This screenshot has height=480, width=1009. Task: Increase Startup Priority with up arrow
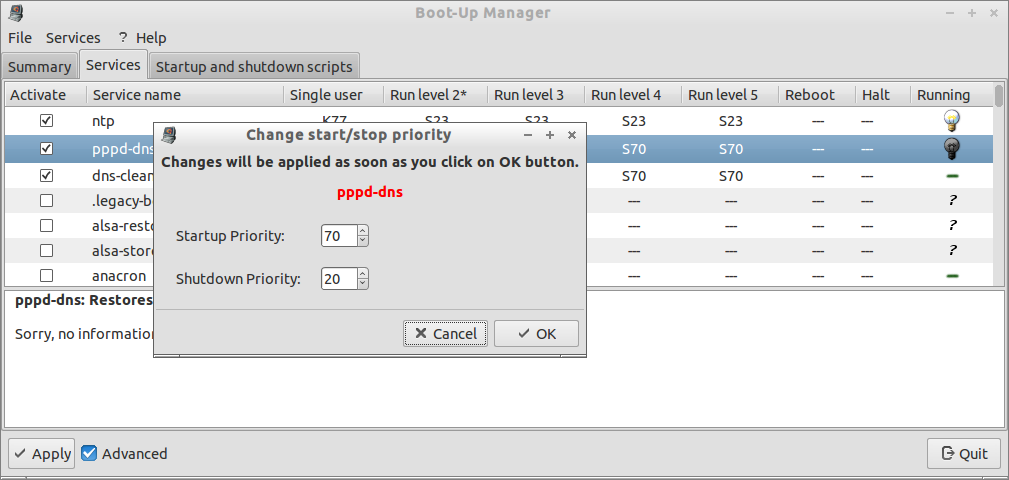[363, 231]
